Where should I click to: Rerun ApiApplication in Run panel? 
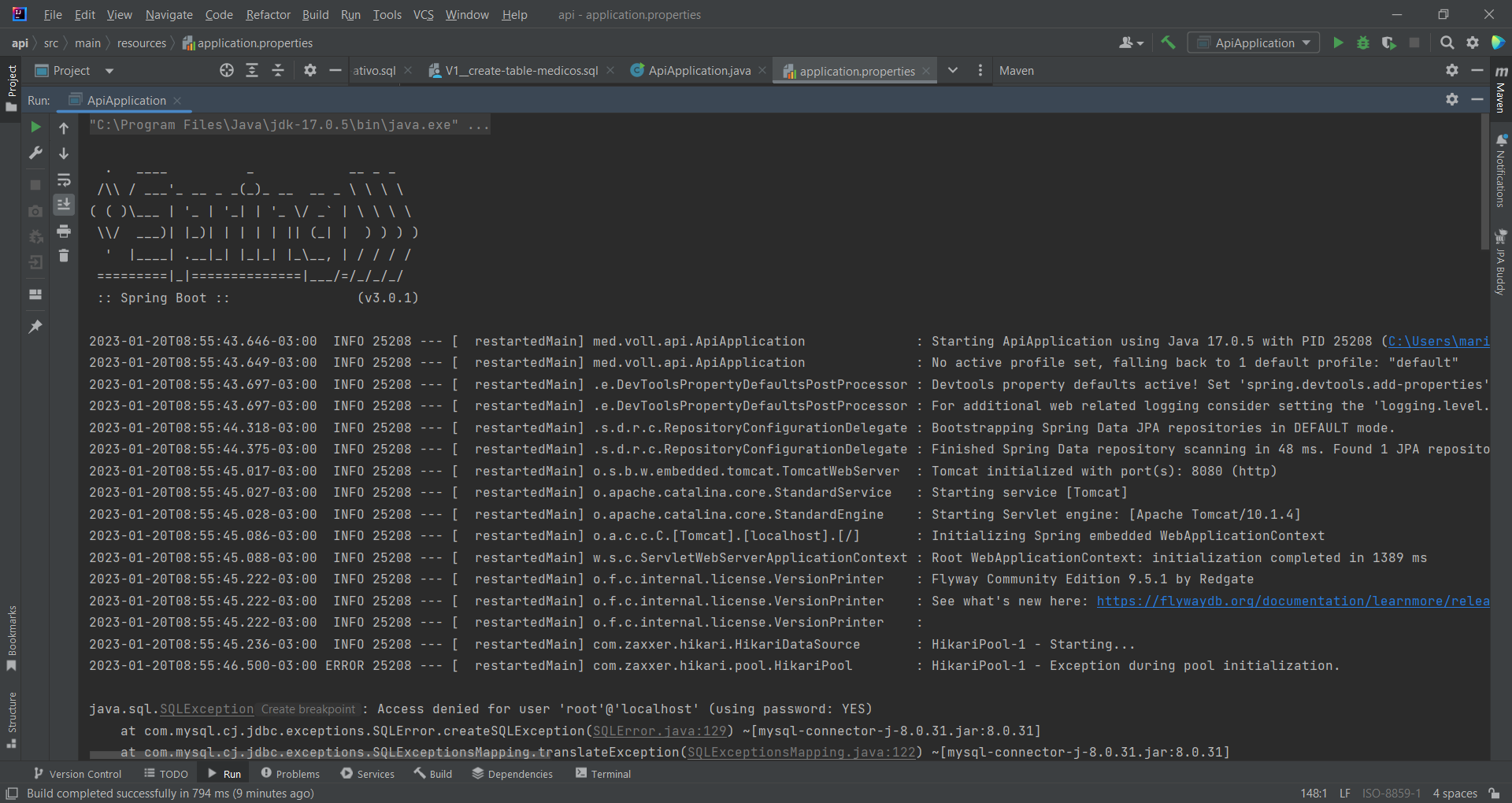[35, 127]
